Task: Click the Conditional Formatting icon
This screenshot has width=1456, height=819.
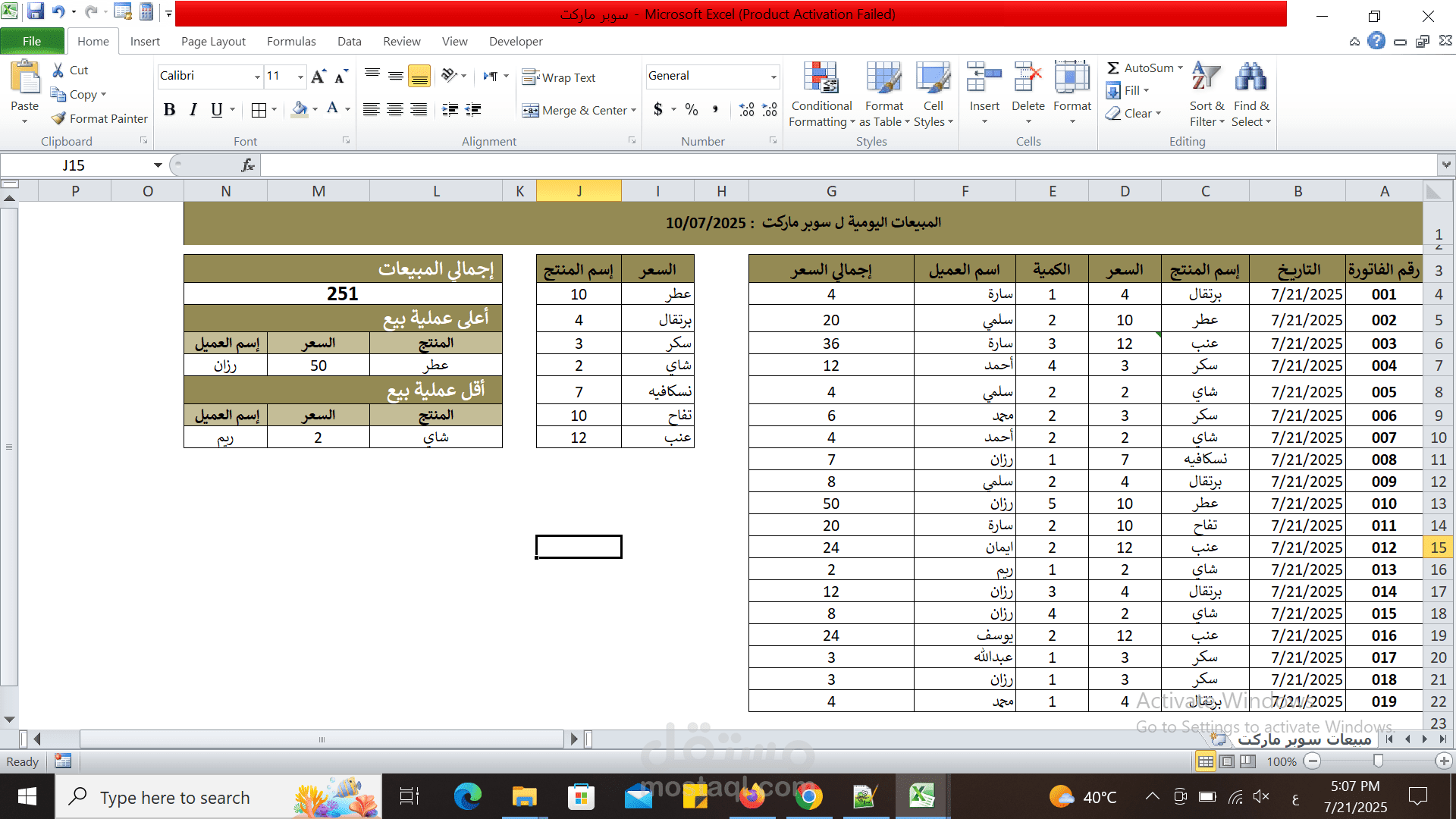Action: point(821,78)
